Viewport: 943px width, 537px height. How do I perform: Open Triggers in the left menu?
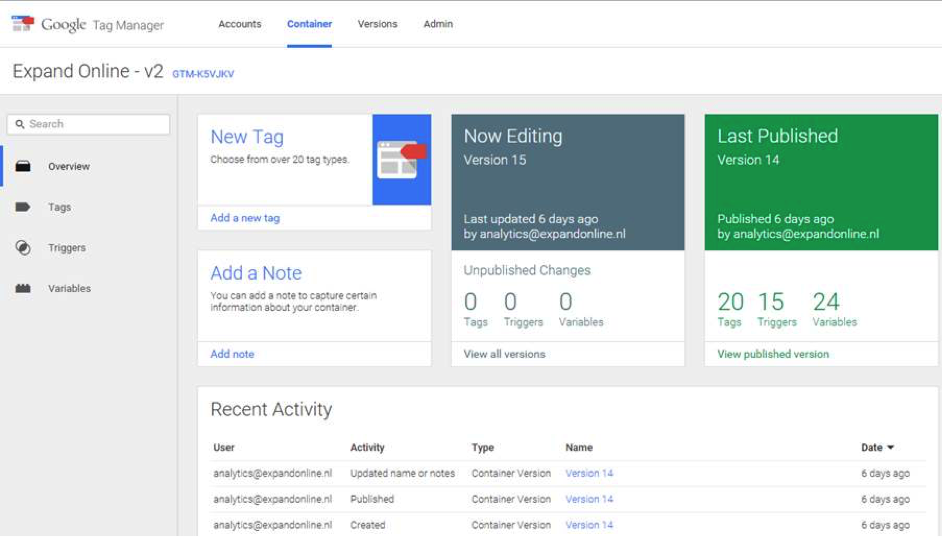coord(67,248)
